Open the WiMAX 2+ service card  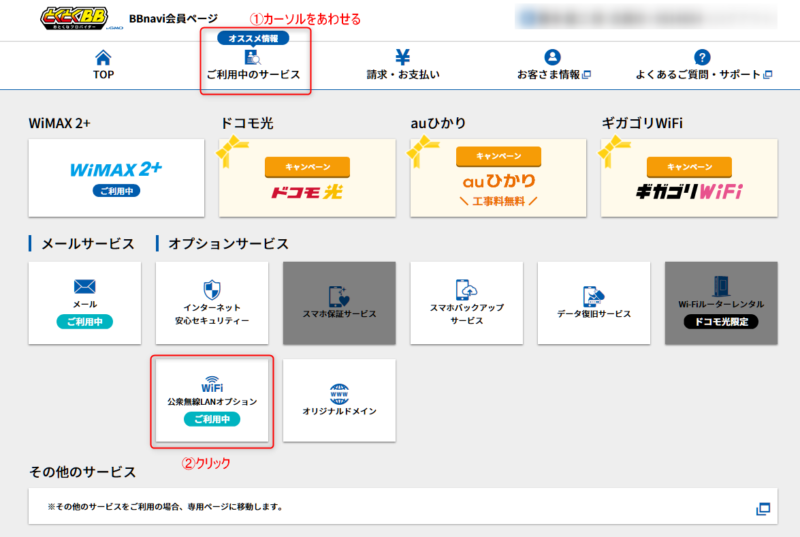tap(116, 178)
